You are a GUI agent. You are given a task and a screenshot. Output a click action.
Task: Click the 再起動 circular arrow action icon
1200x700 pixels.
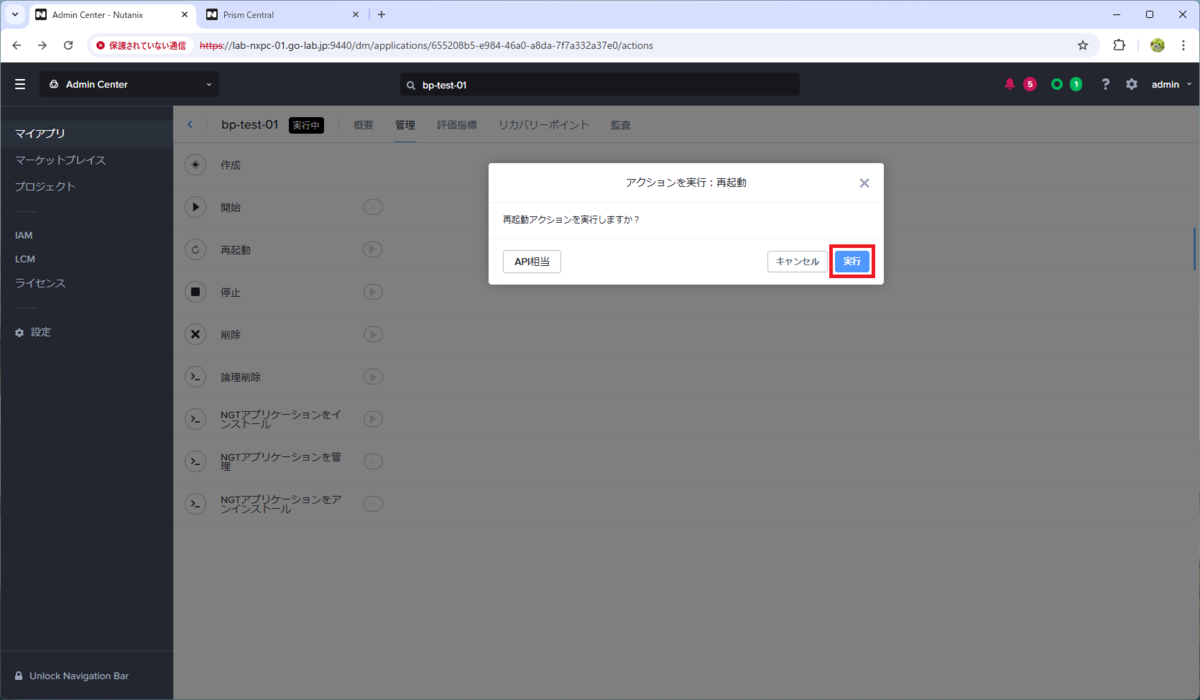coord(196,250)
